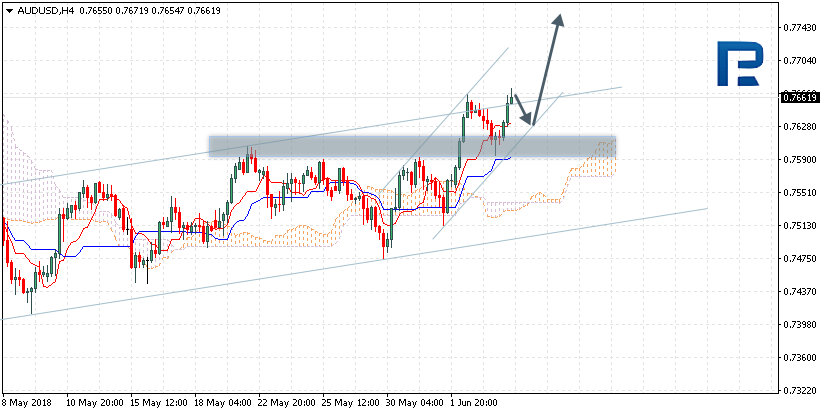This screenshot has height=414, width=821.
Task: Click the open value 0.76550 in the header
Action: 95,10
